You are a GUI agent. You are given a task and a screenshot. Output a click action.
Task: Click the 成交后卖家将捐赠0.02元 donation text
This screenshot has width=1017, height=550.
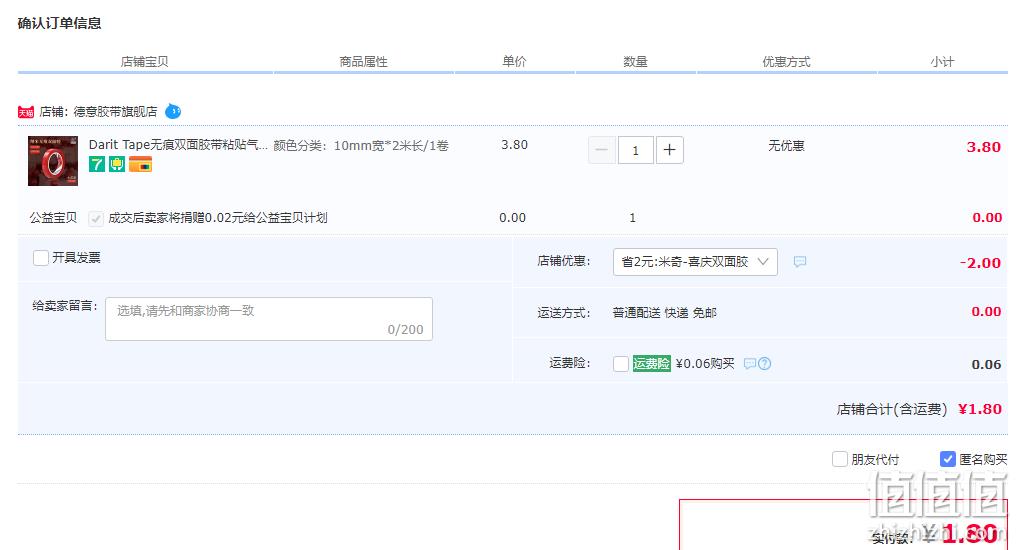[x=218, y=218]
